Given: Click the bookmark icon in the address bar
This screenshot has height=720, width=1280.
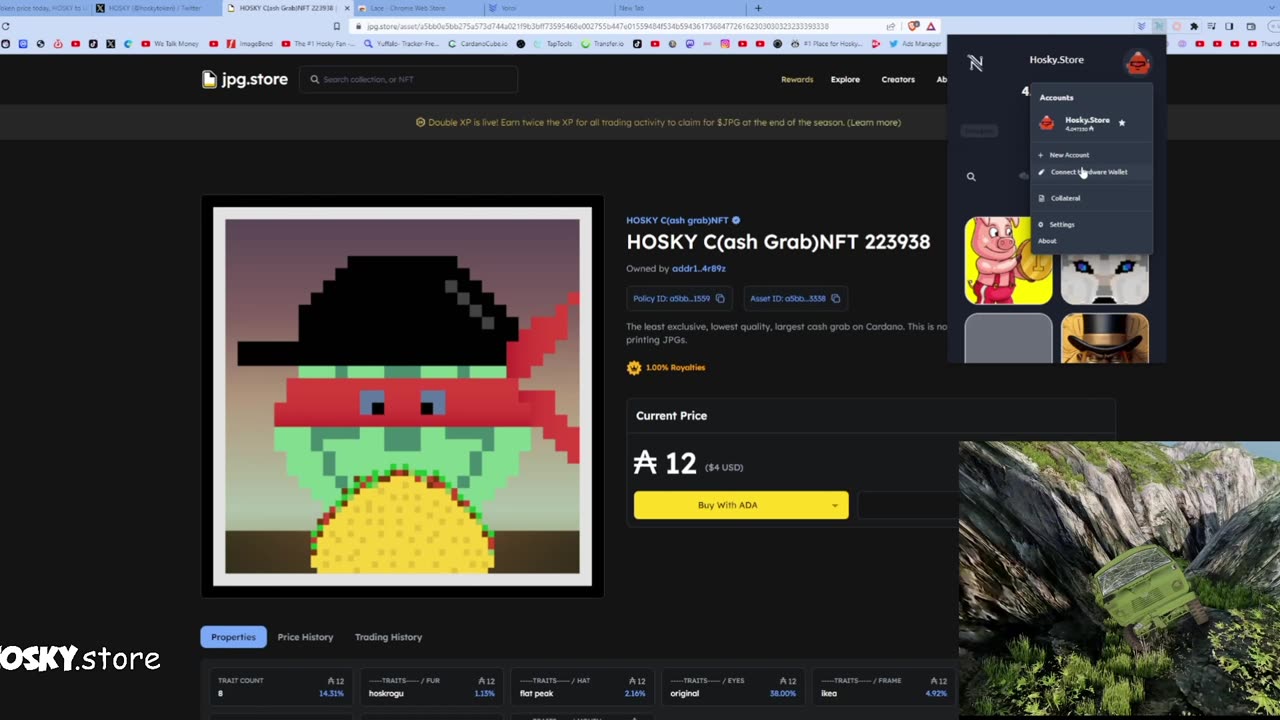Looking at the screenshot, I should 337,27.
